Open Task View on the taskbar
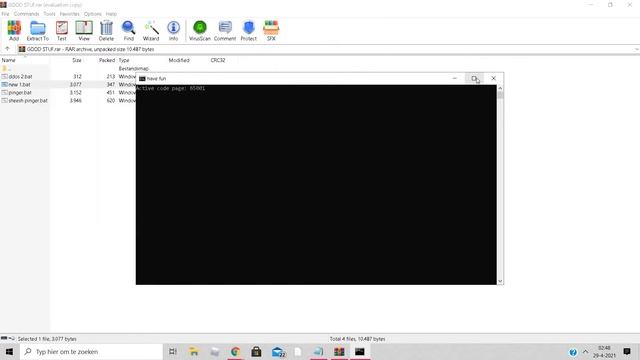This screenshot has width=640, height=360. (x=173, y=352)
